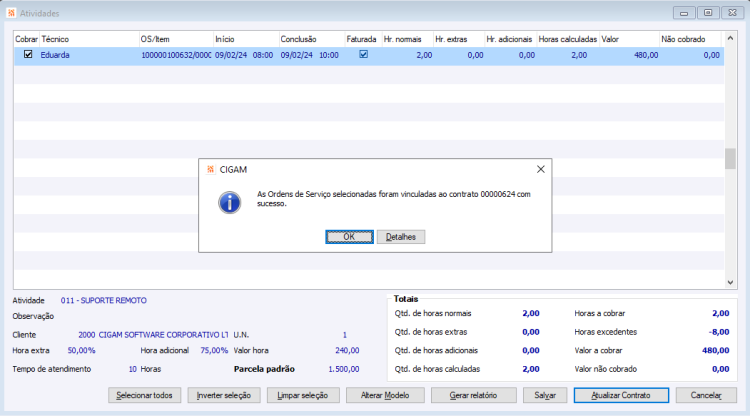This screenshot has height=416, width=750.
Task: Click the Hr. normais column header
Action: coord(407,39)
